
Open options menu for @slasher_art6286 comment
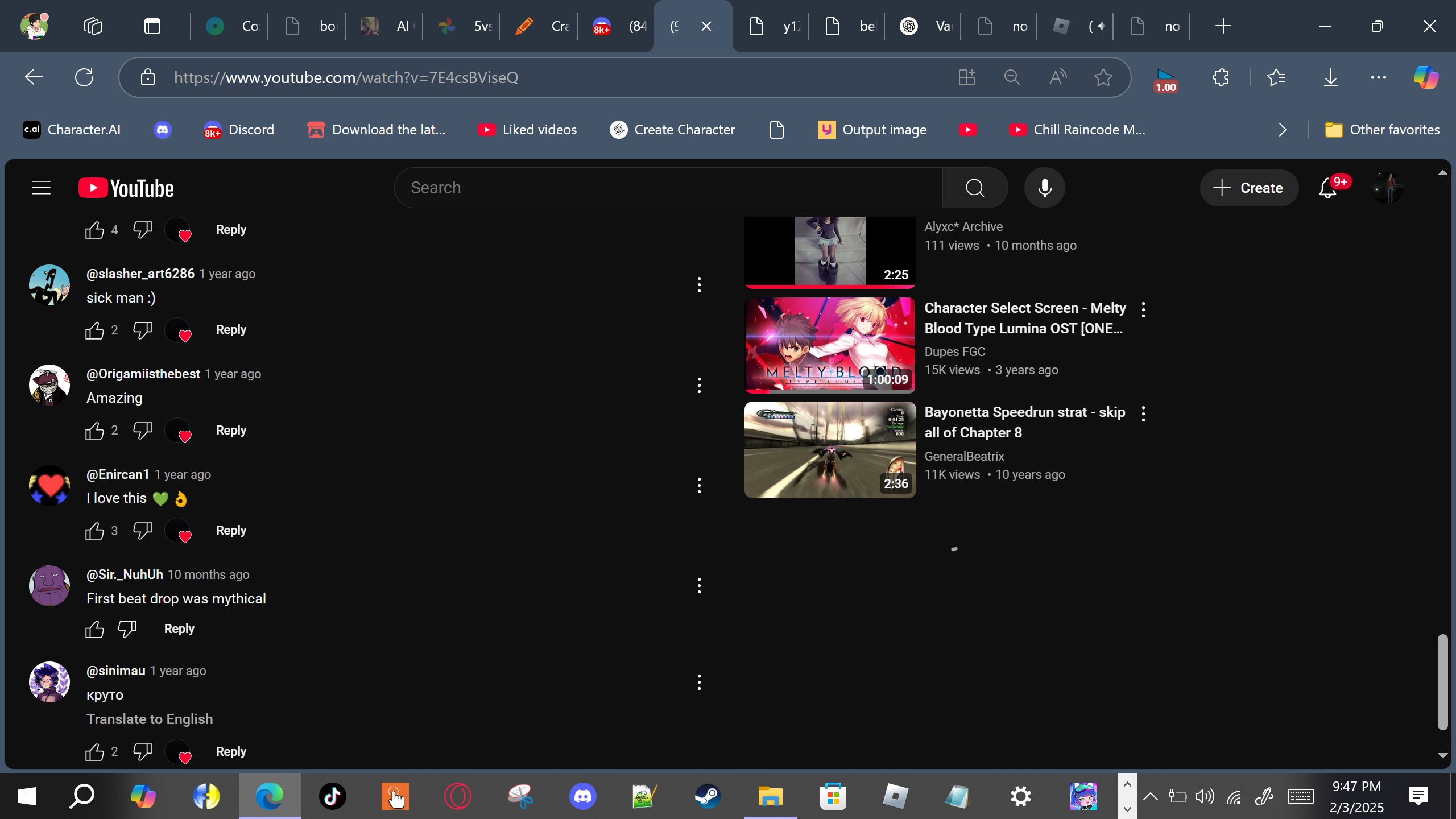point(699,285)
